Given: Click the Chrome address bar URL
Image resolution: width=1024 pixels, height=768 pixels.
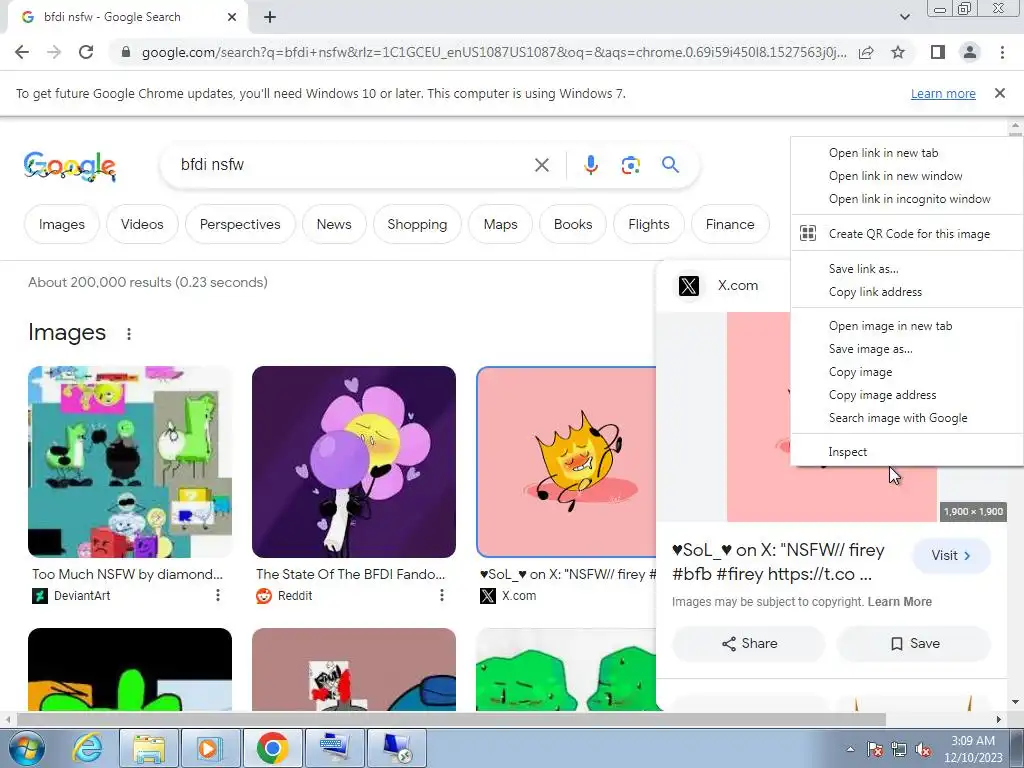Looking at the screenshot, I should [493, 52].
